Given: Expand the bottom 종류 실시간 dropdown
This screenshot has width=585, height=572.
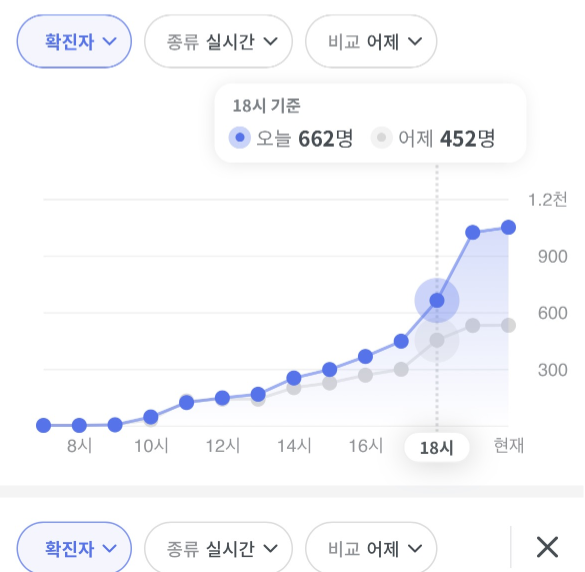Looking at the screenshot, I should (x=218, y=548).
